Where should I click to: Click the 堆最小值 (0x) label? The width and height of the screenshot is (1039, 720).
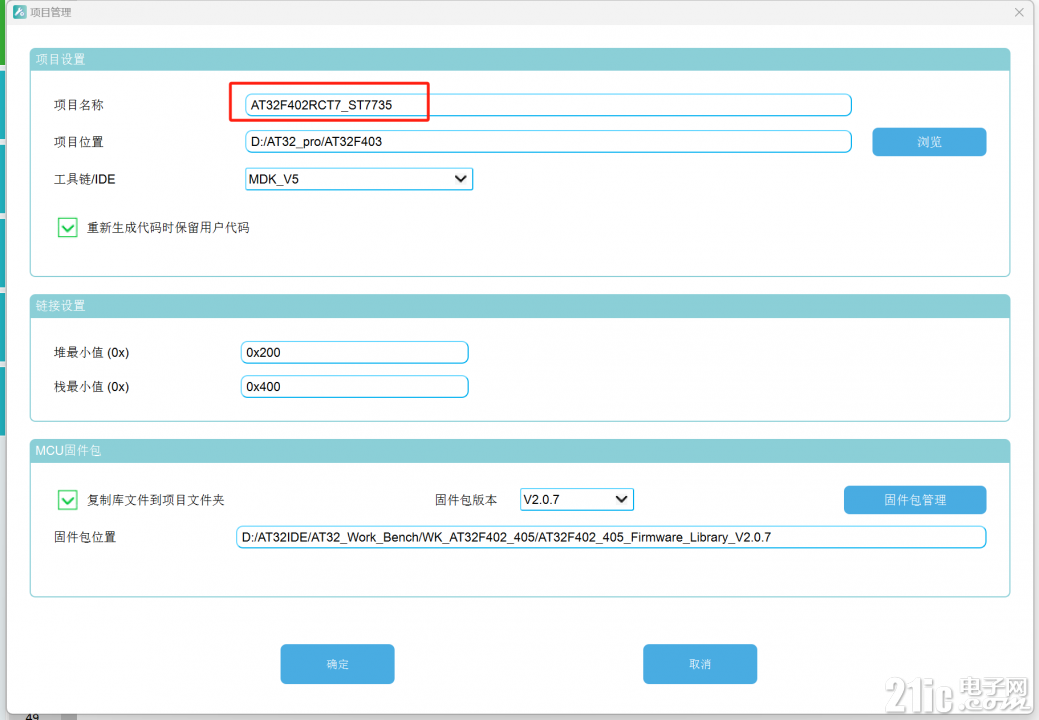coord(91,352)
